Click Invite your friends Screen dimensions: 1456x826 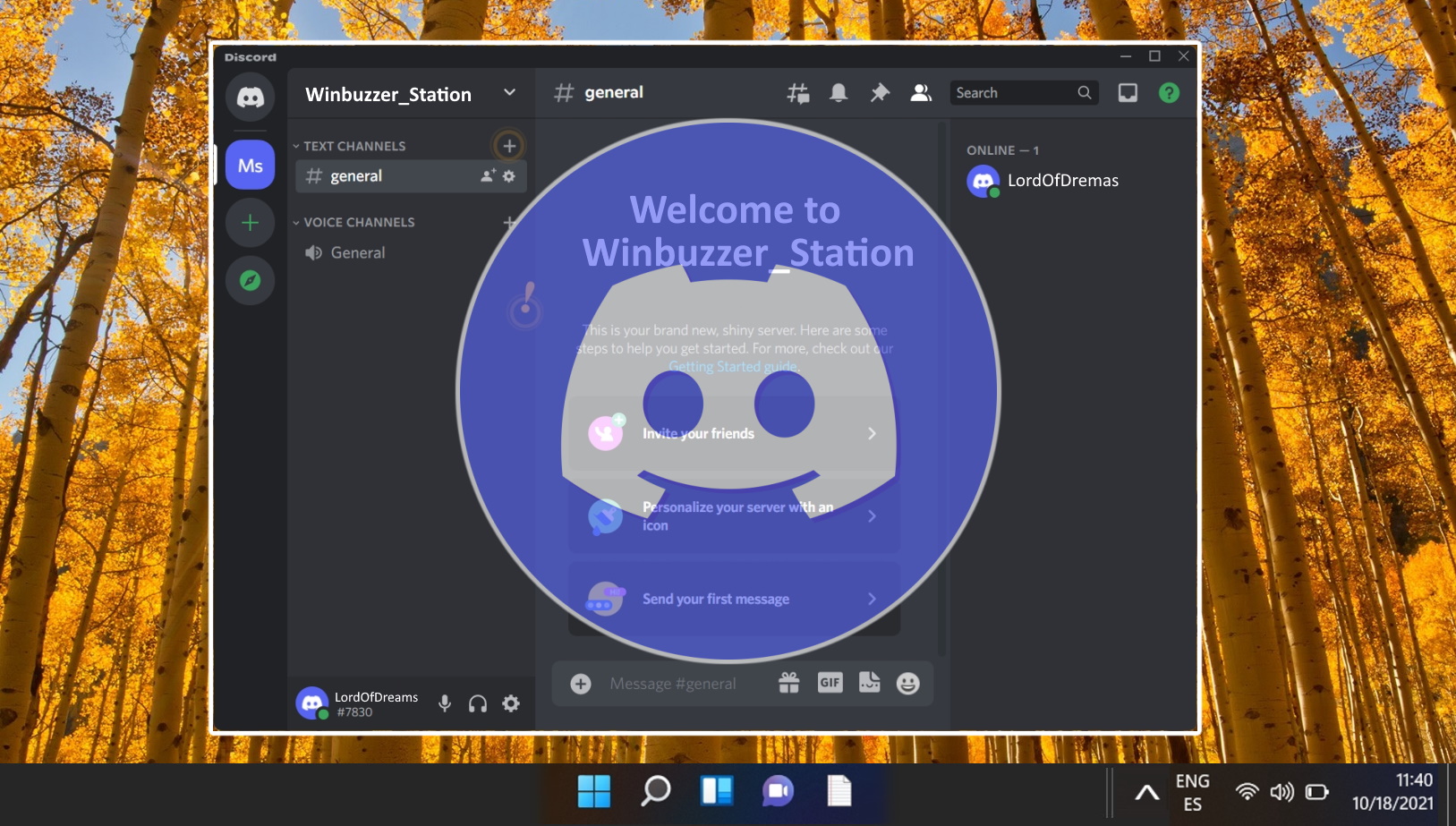click(x=734, y=434)
